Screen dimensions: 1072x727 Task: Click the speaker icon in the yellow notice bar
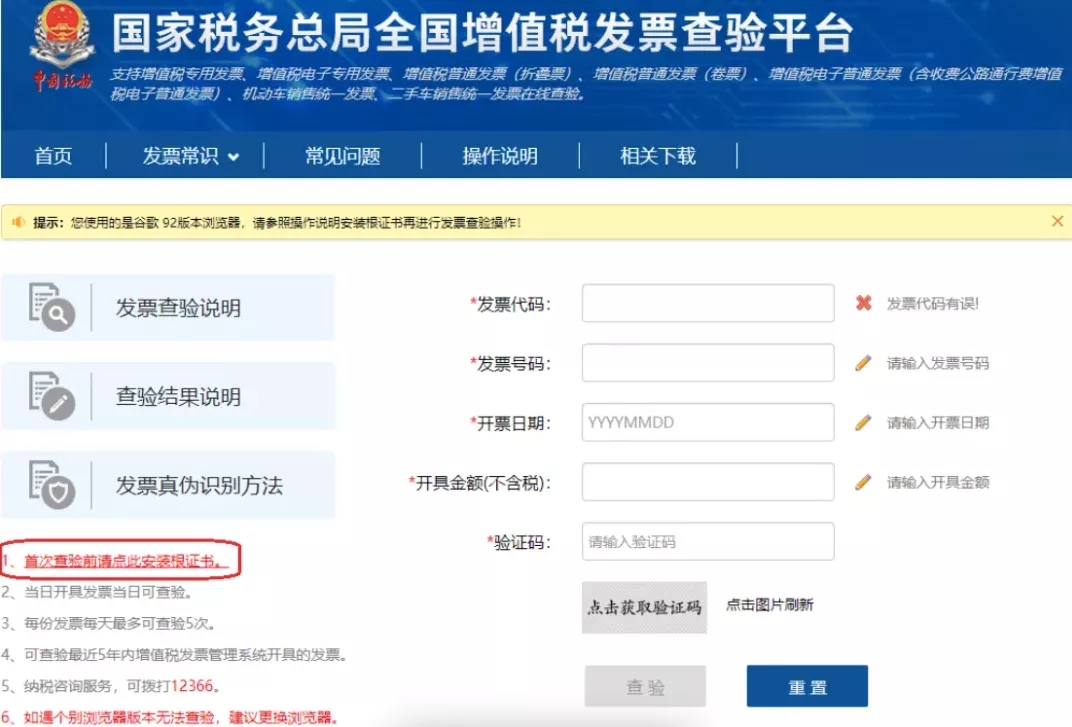18,222
